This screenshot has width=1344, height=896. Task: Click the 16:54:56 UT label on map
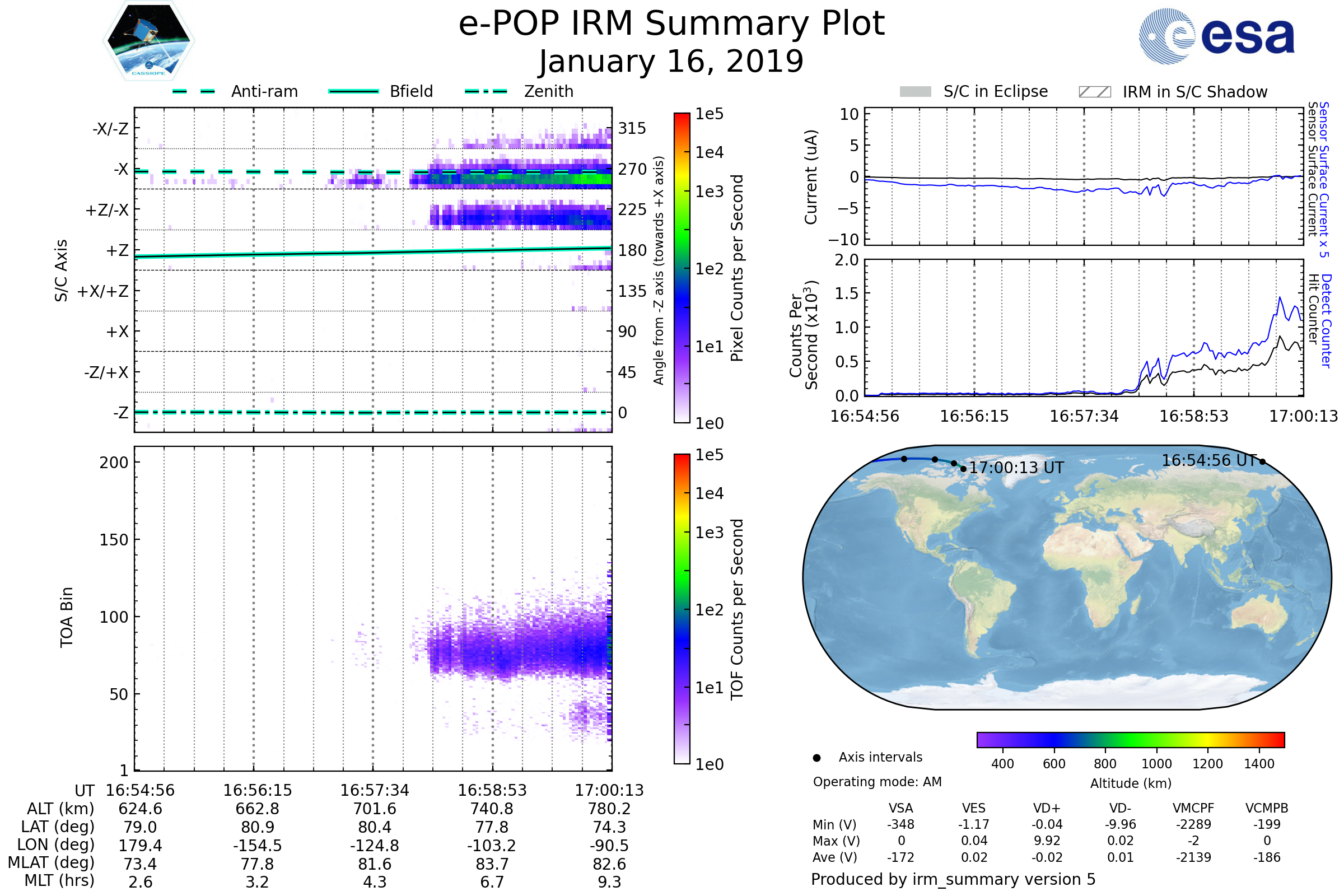click(1209, 460)
